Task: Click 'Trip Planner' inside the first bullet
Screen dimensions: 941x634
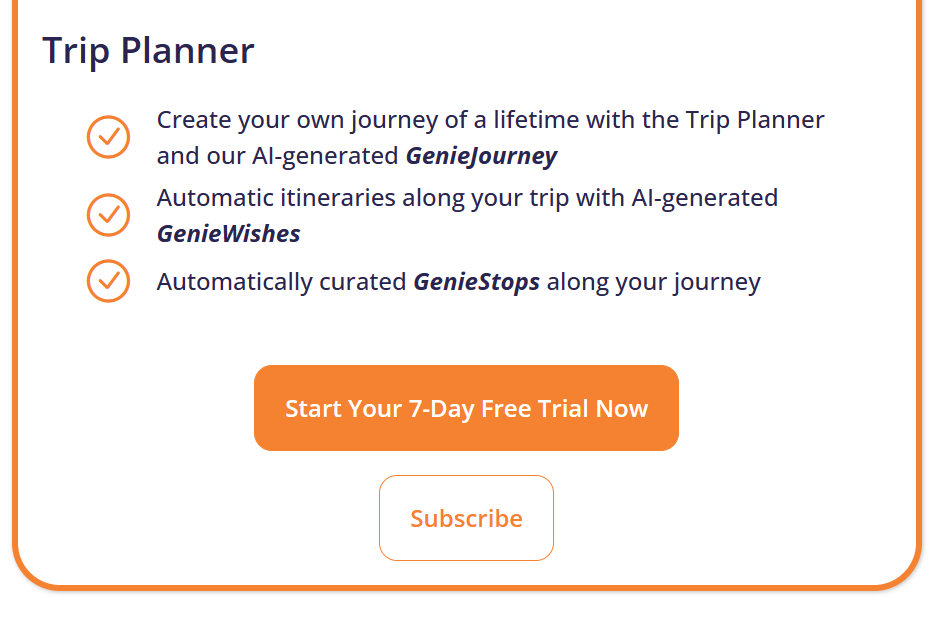Action: [755, 120]
